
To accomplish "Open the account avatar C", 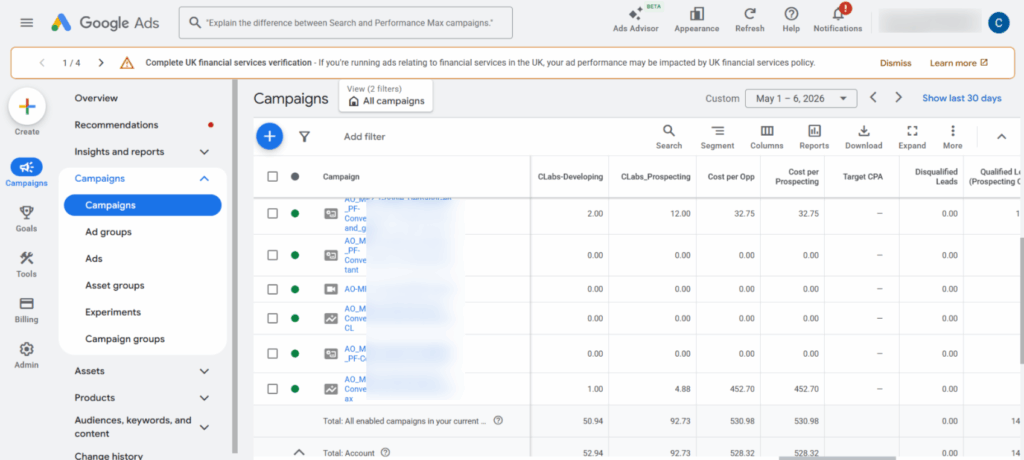I will coord(999,22).
